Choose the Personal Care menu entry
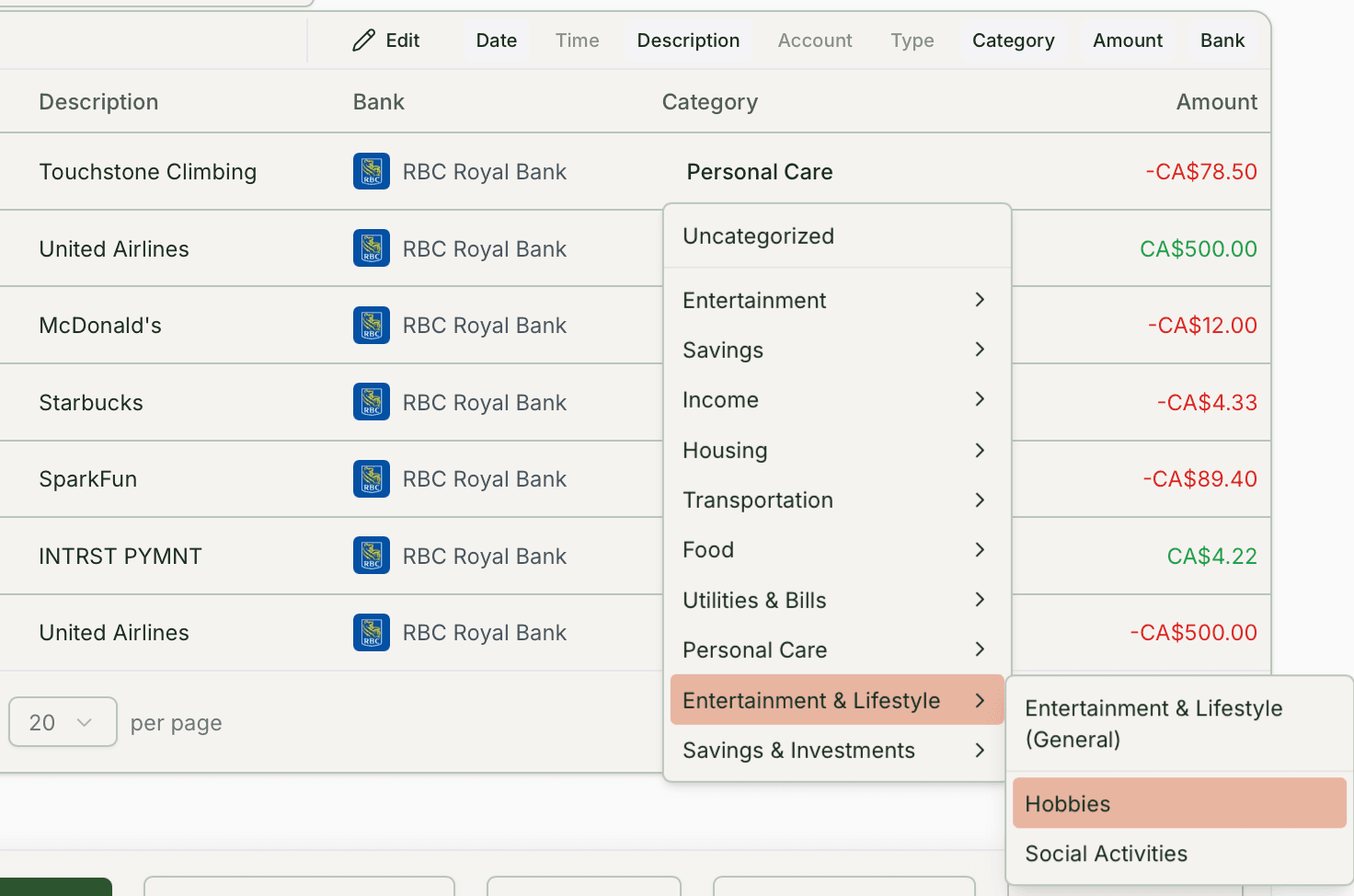The image size is (1354, 896). click(837, 649)
